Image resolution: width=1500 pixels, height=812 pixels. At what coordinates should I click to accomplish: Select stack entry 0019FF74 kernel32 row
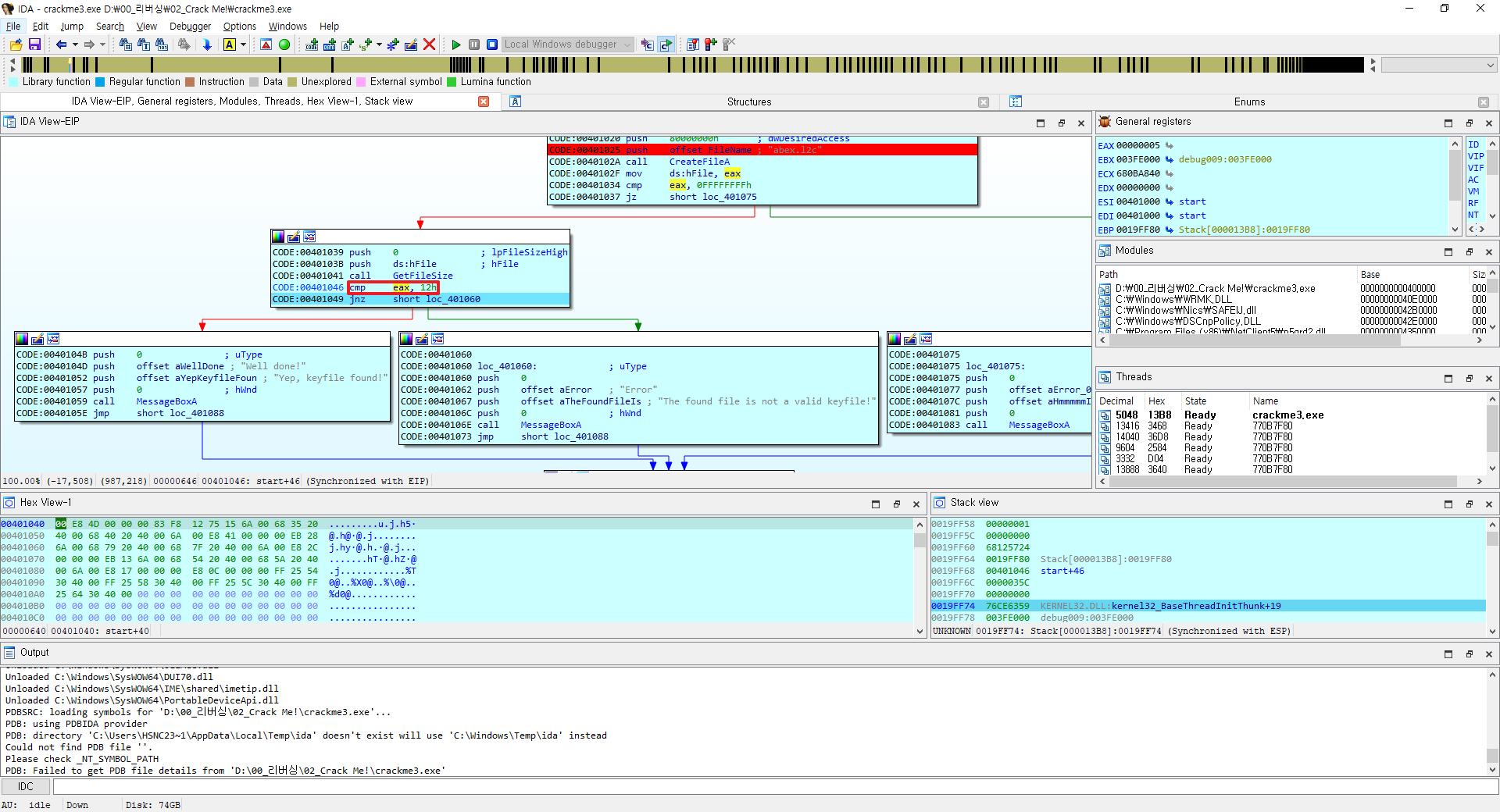tap(1207, 606)
